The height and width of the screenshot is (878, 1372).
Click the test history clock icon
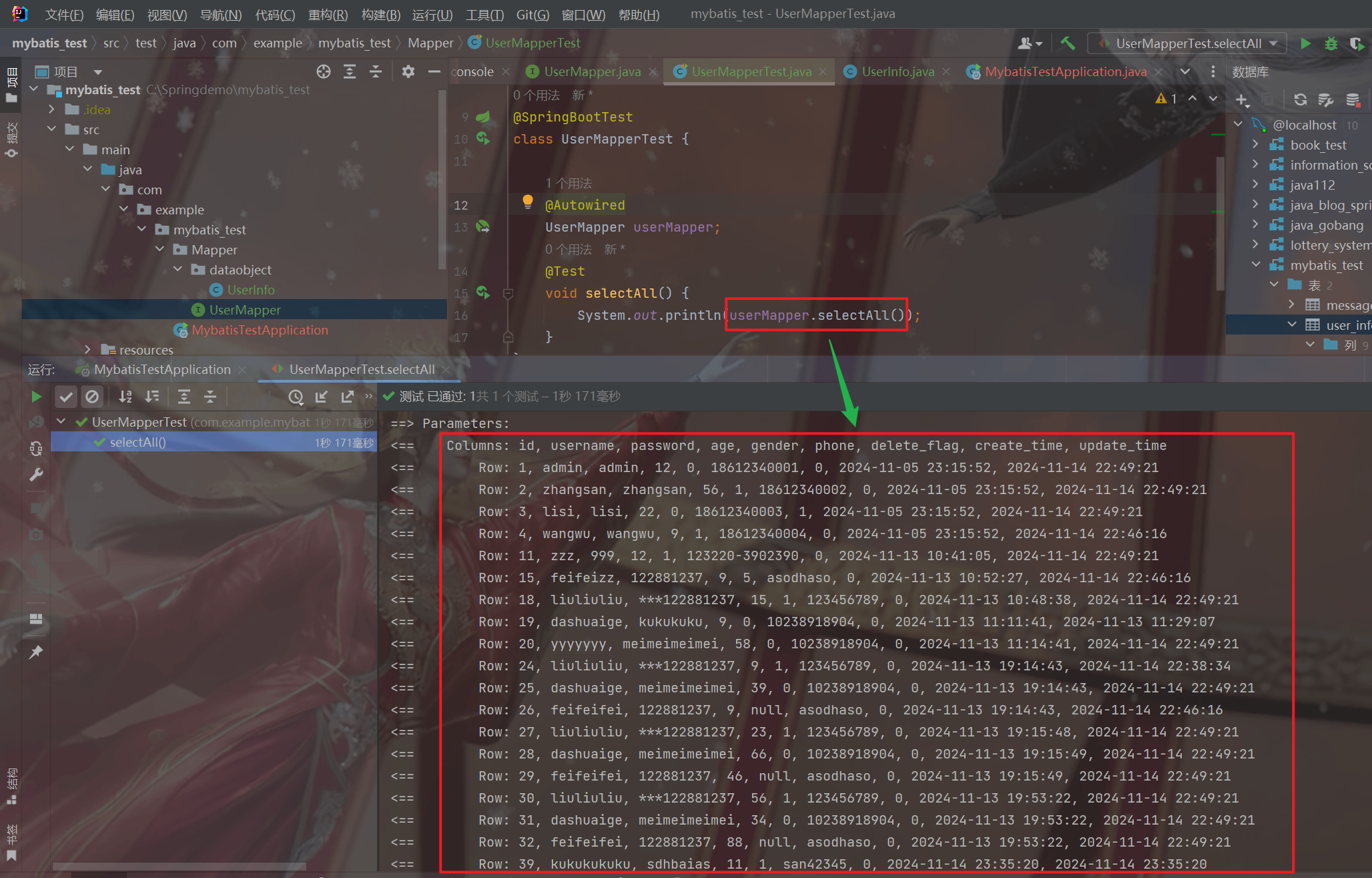296,397
